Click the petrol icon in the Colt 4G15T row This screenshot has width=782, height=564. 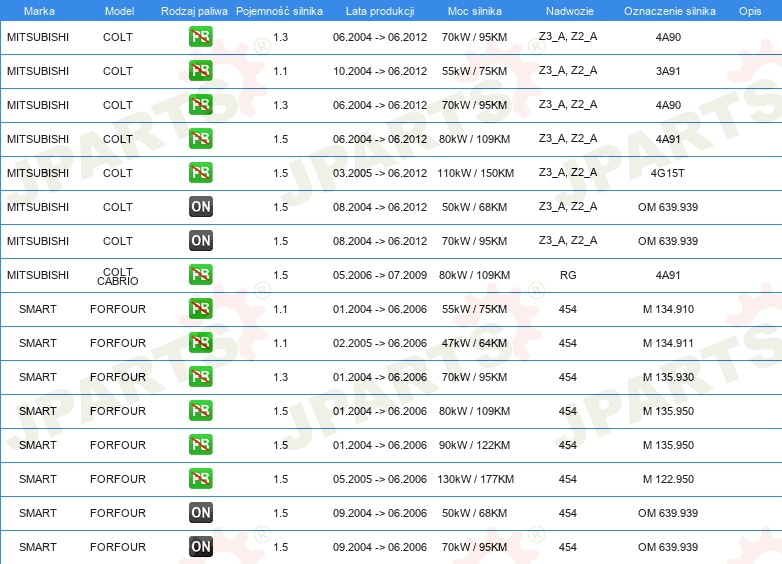(200, 173)
